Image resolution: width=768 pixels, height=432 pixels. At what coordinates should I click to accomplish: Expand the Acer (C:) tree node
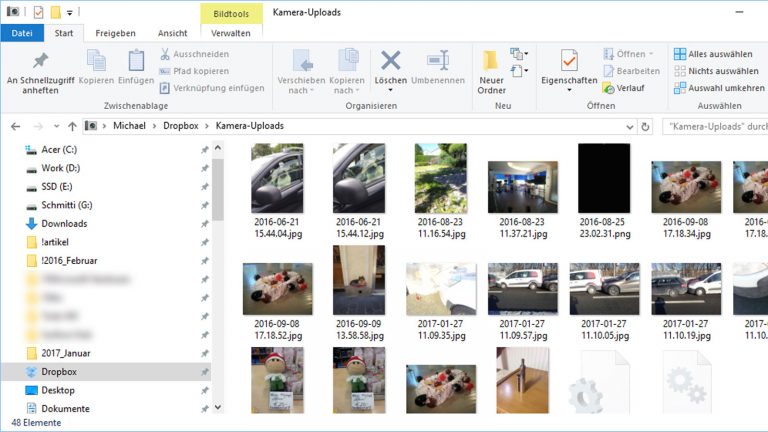pyautogui.click(x=16, y=149)
